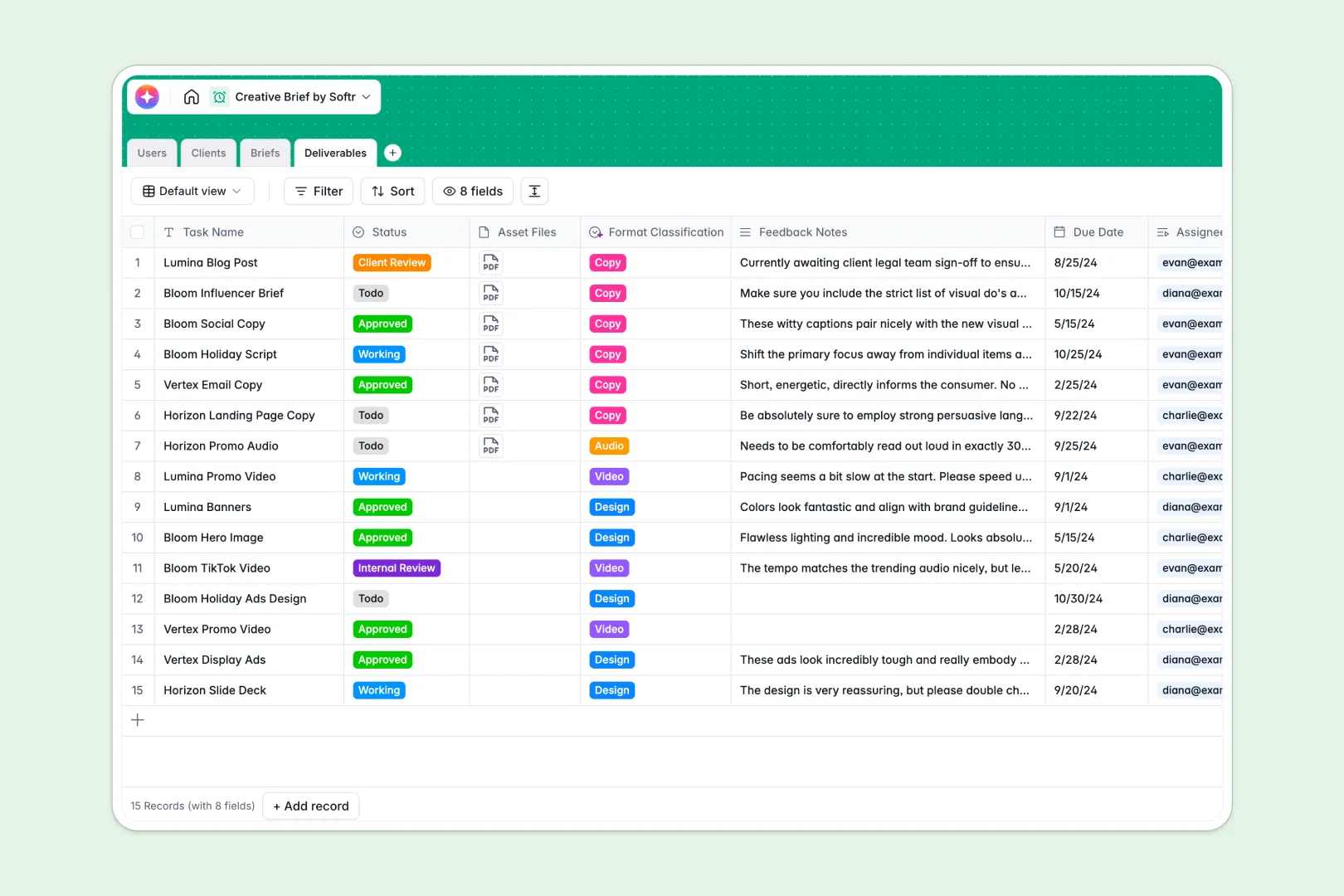Click the Due Date calendar icon
The image size is (1344, 896).
[x=1059, y=232]
